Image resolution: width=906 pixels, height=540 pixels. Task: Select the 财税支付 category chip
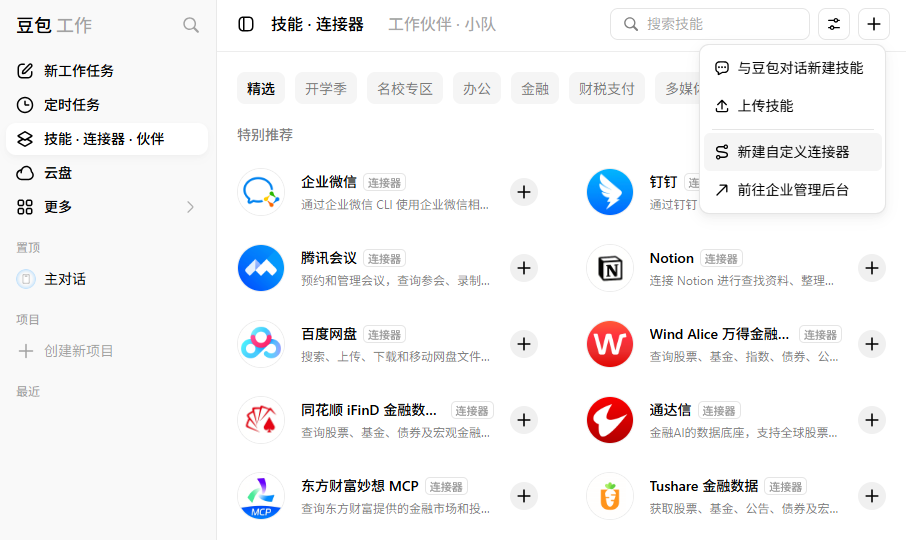[x=607, y=88]
